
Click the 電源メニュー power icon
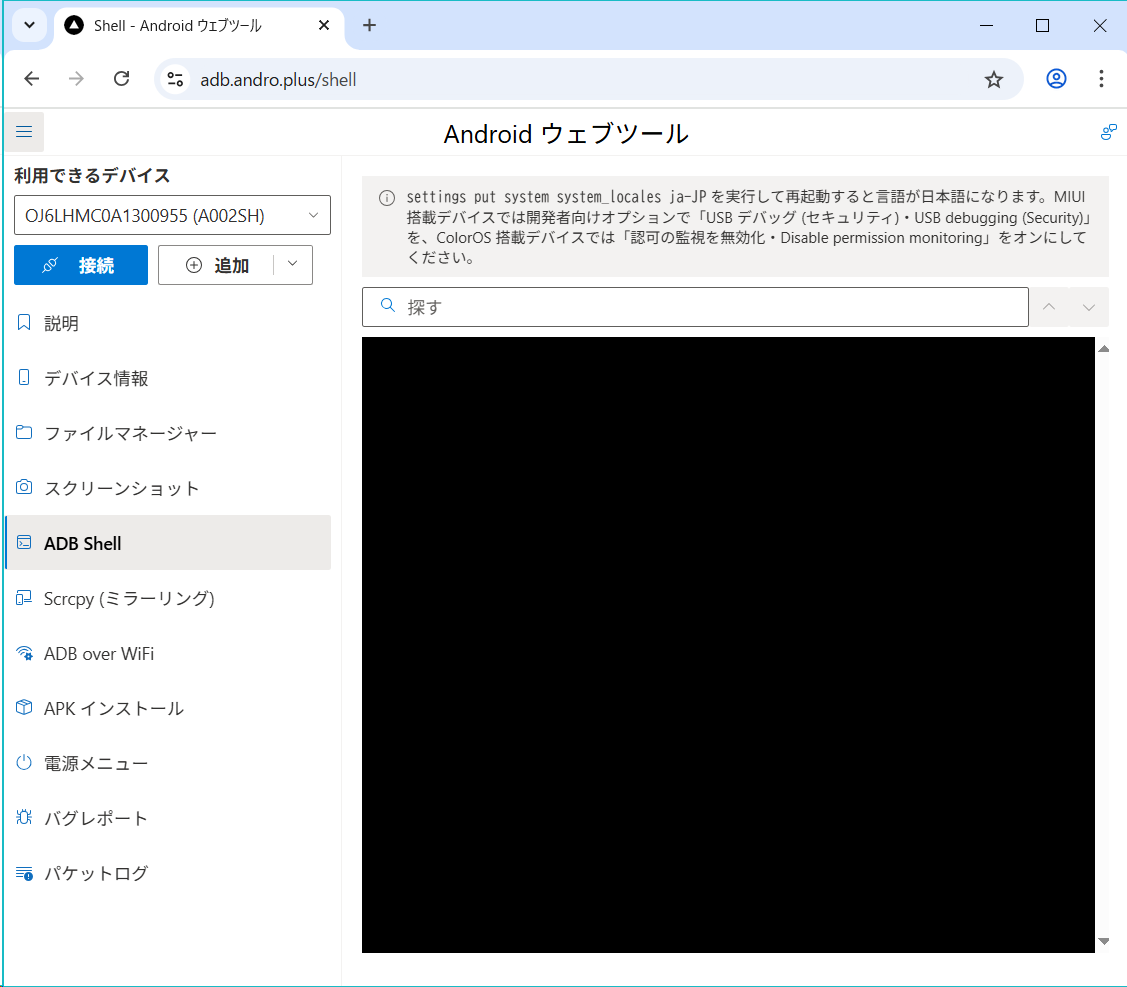click(24, 763)
